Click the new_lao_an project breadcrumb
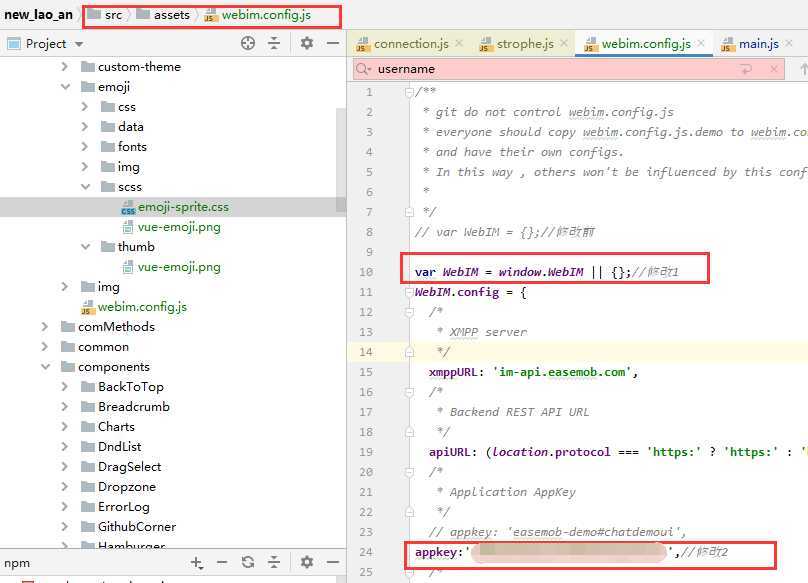The height and width of the screenshot is (583, 808). click(x=38, y=15)
